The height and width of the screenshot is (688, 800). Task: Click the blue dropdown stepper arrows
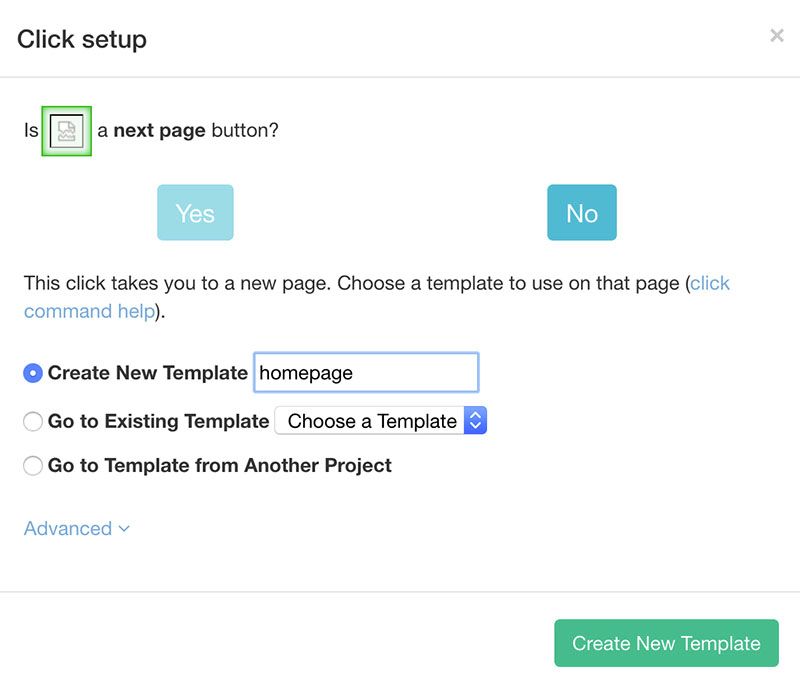[x=475, y=421]
